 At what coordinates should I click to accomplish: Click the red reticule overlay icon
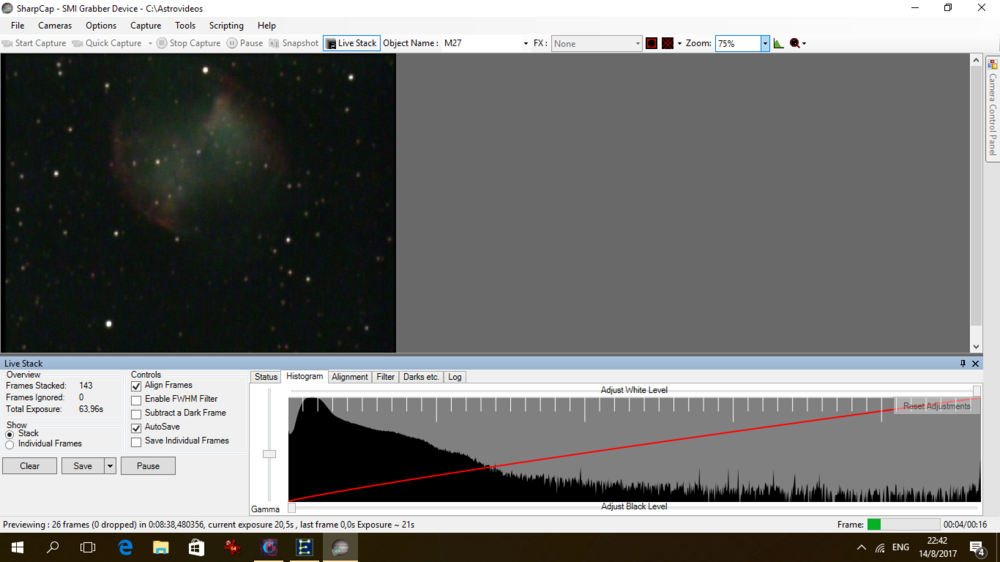point(651,43)
